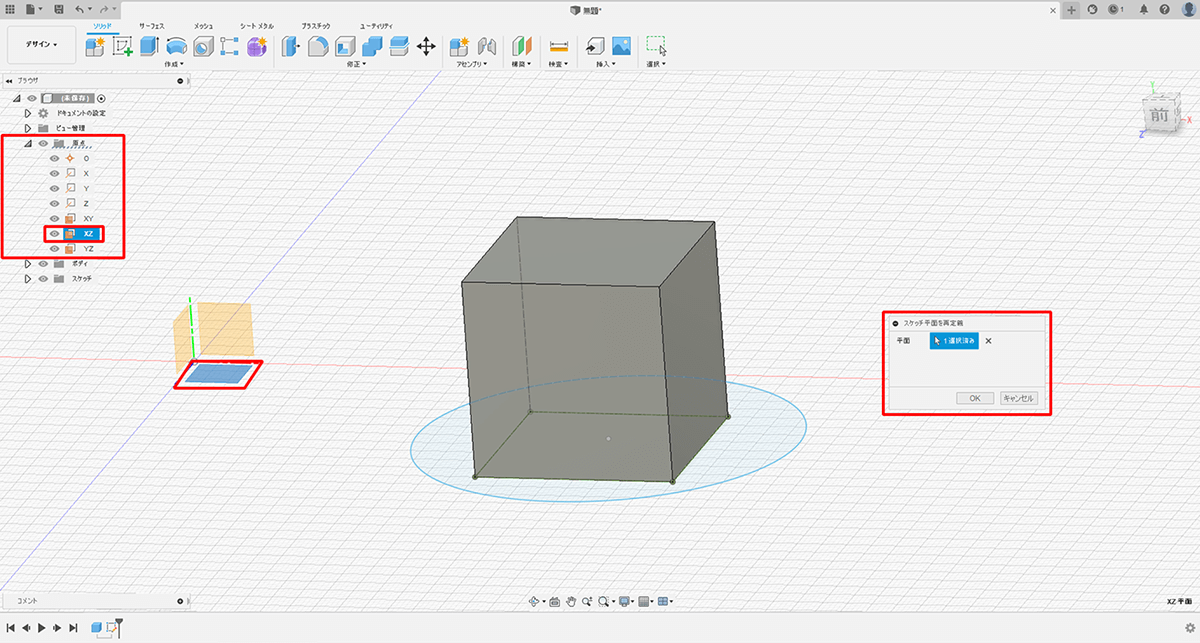Viewport: 1200px width, 643px height.
Task: Open the File menu icon
Action: tap(33, 9)
